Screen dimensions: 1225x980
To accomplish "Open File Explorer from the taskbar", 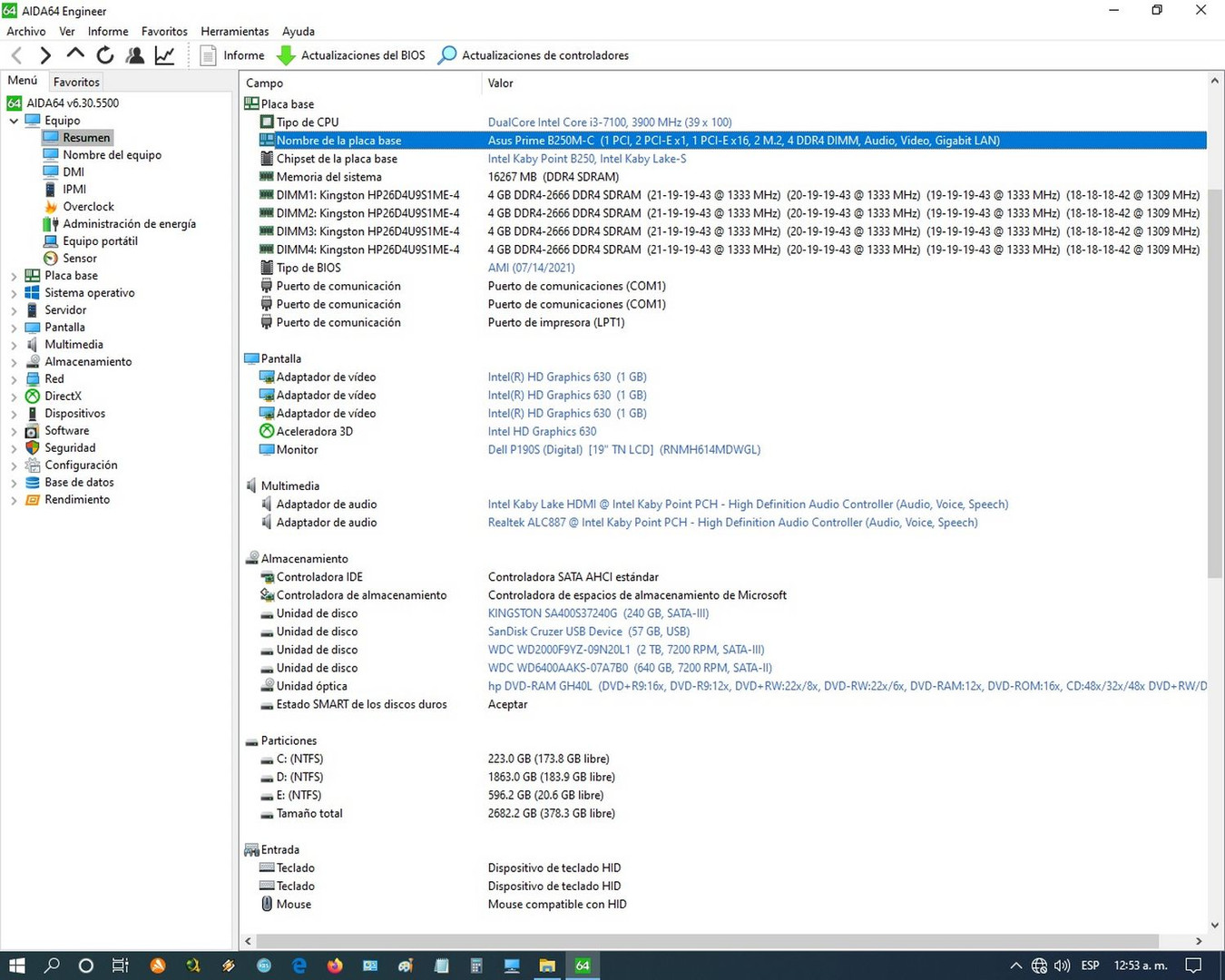I will point(547,965).
